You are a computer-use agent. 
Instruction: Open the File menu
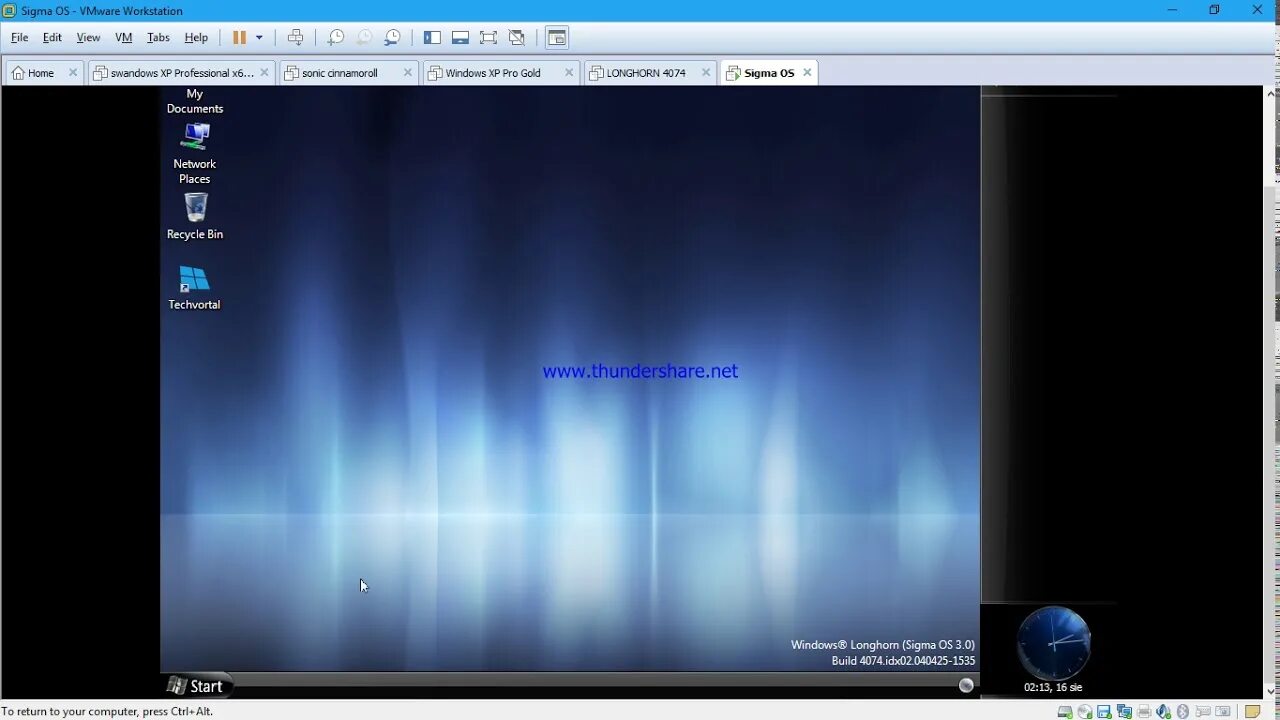click(x=20, y=37)
